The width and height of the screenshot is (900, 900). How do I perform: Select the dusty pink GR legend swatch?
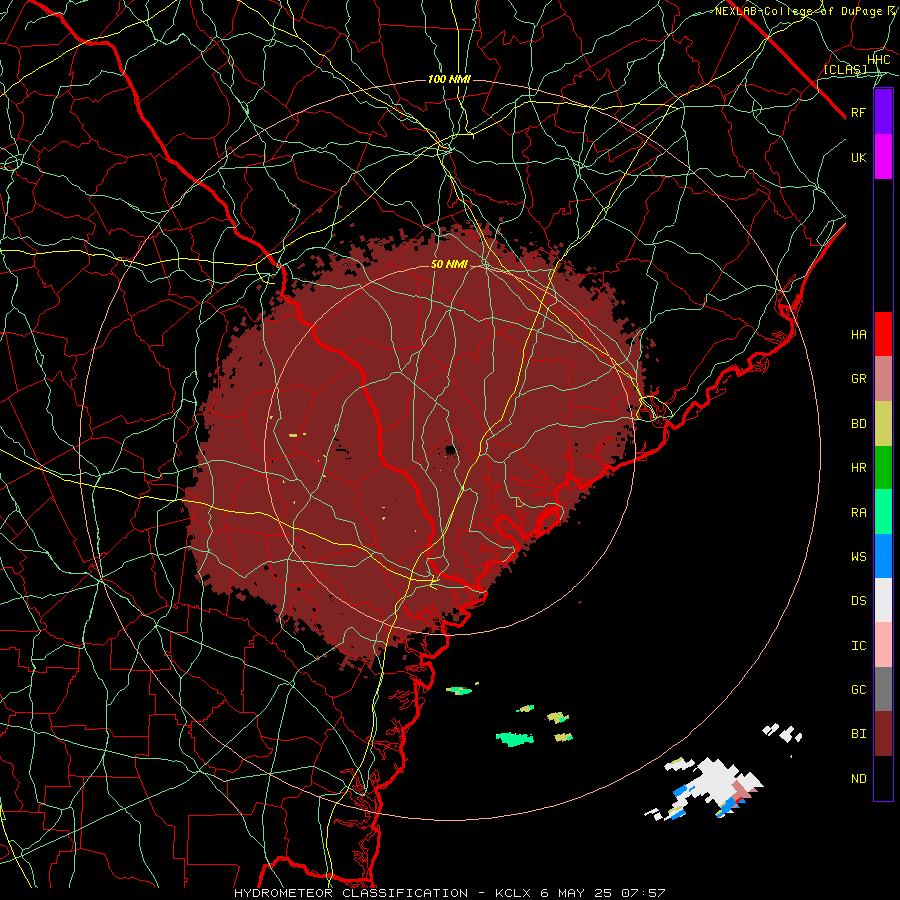pos(883,379)
